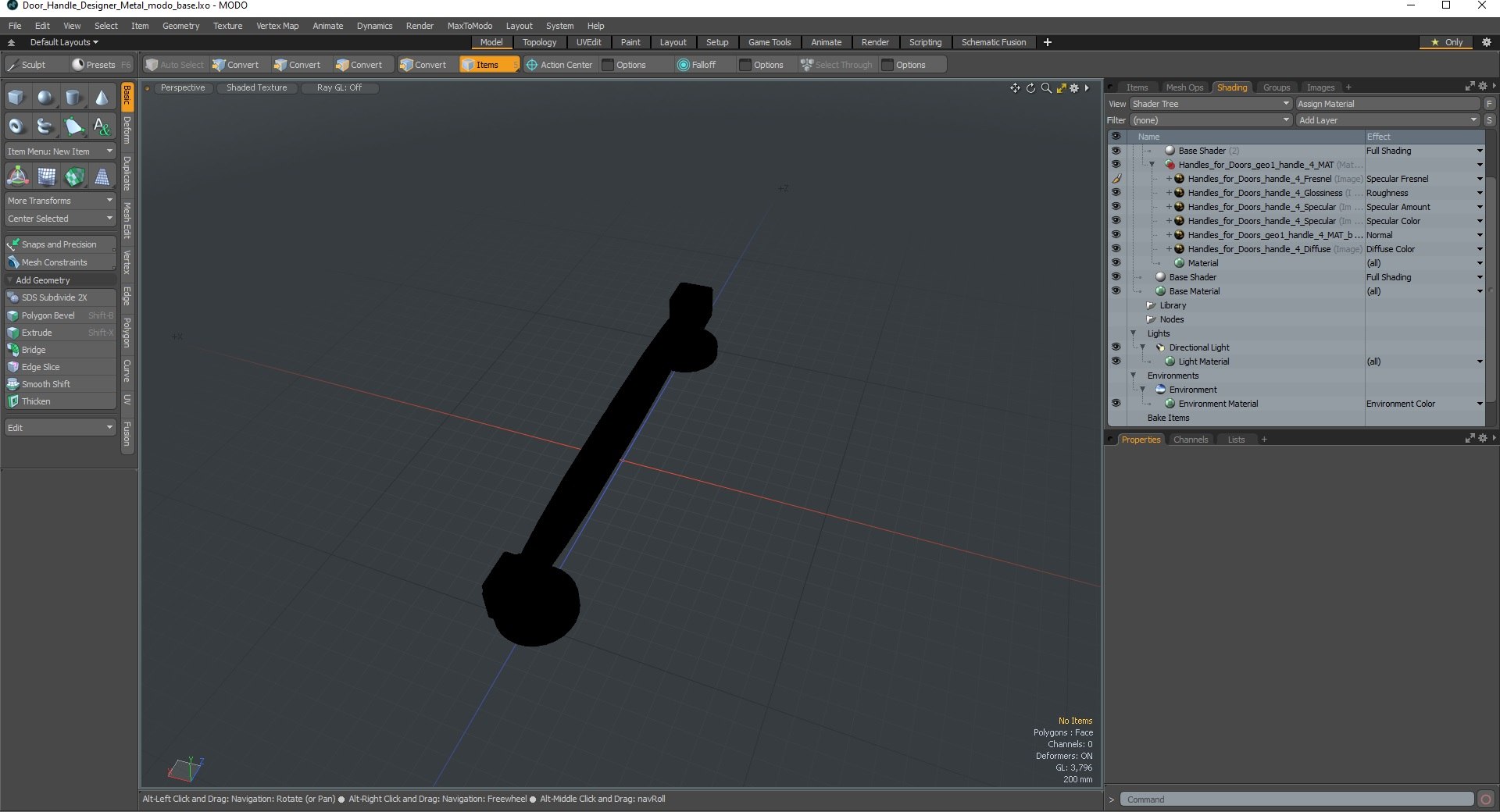The height and width of the screenshot is (812, 1500).
Task: Open the layout settings gear icon
Action: click(1487, 42)
